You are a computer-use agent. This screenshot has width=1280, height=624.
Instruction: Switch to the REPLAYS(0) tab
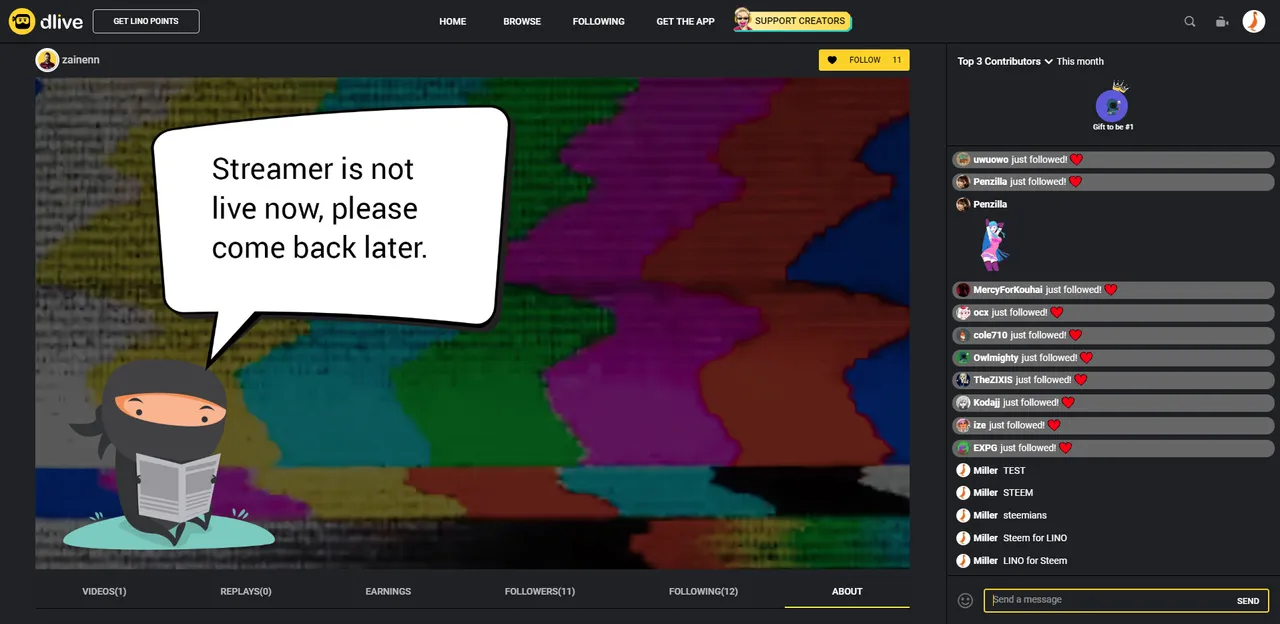point(246,592)
